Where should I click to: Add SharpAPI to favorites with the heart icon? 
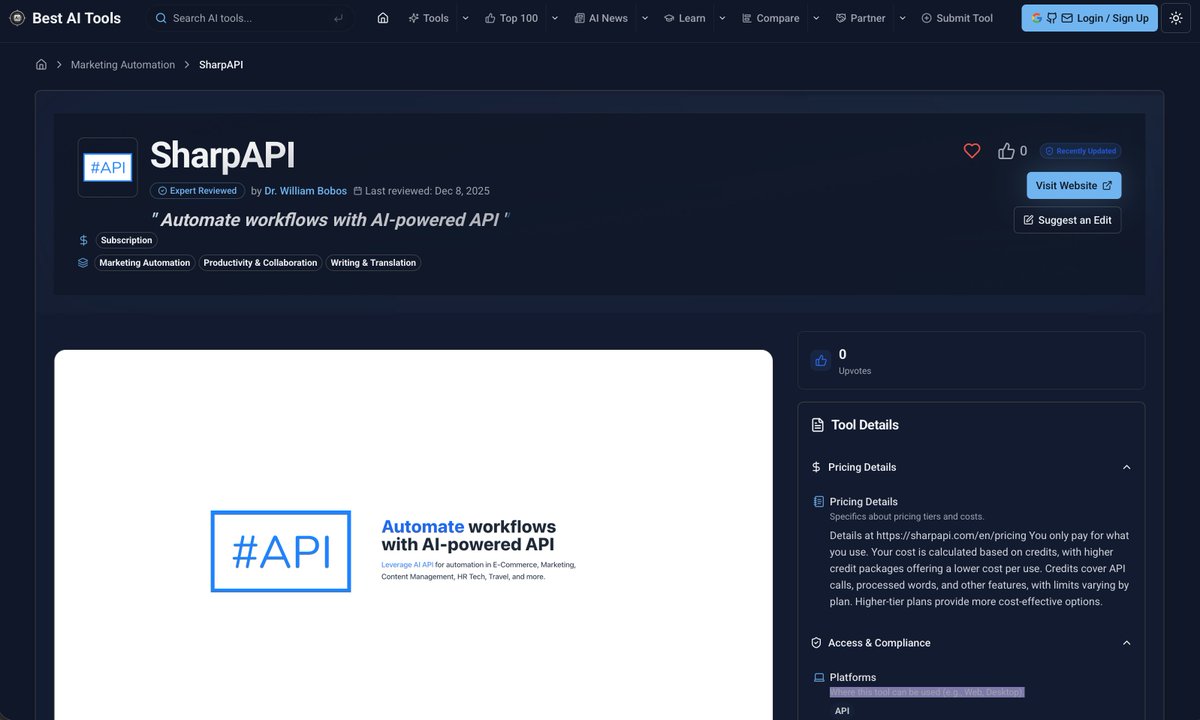(x=972, y=151)
